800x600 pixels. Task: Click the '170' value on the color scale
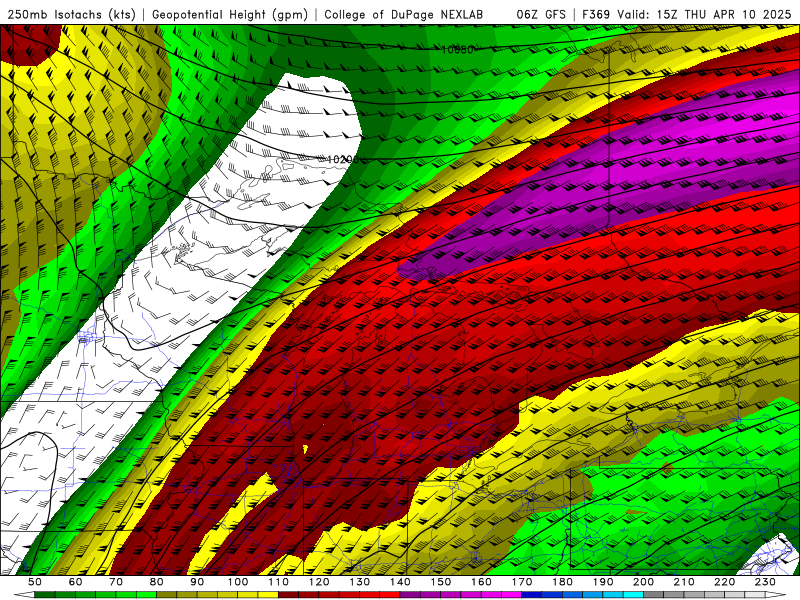pos(522,582)
